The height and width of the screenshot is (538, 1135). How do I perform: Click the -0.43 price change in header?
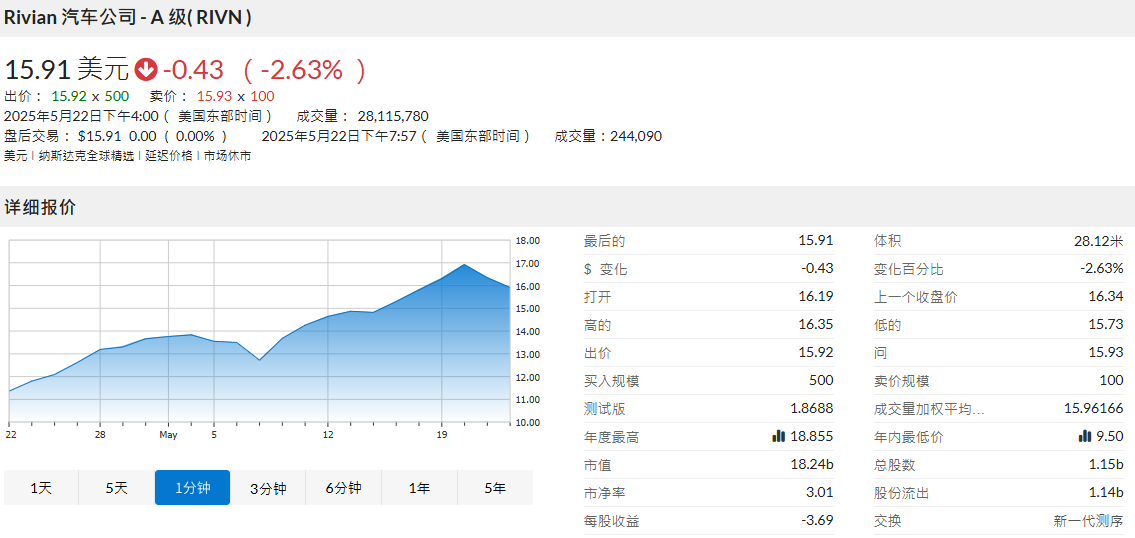coord(193,70)
